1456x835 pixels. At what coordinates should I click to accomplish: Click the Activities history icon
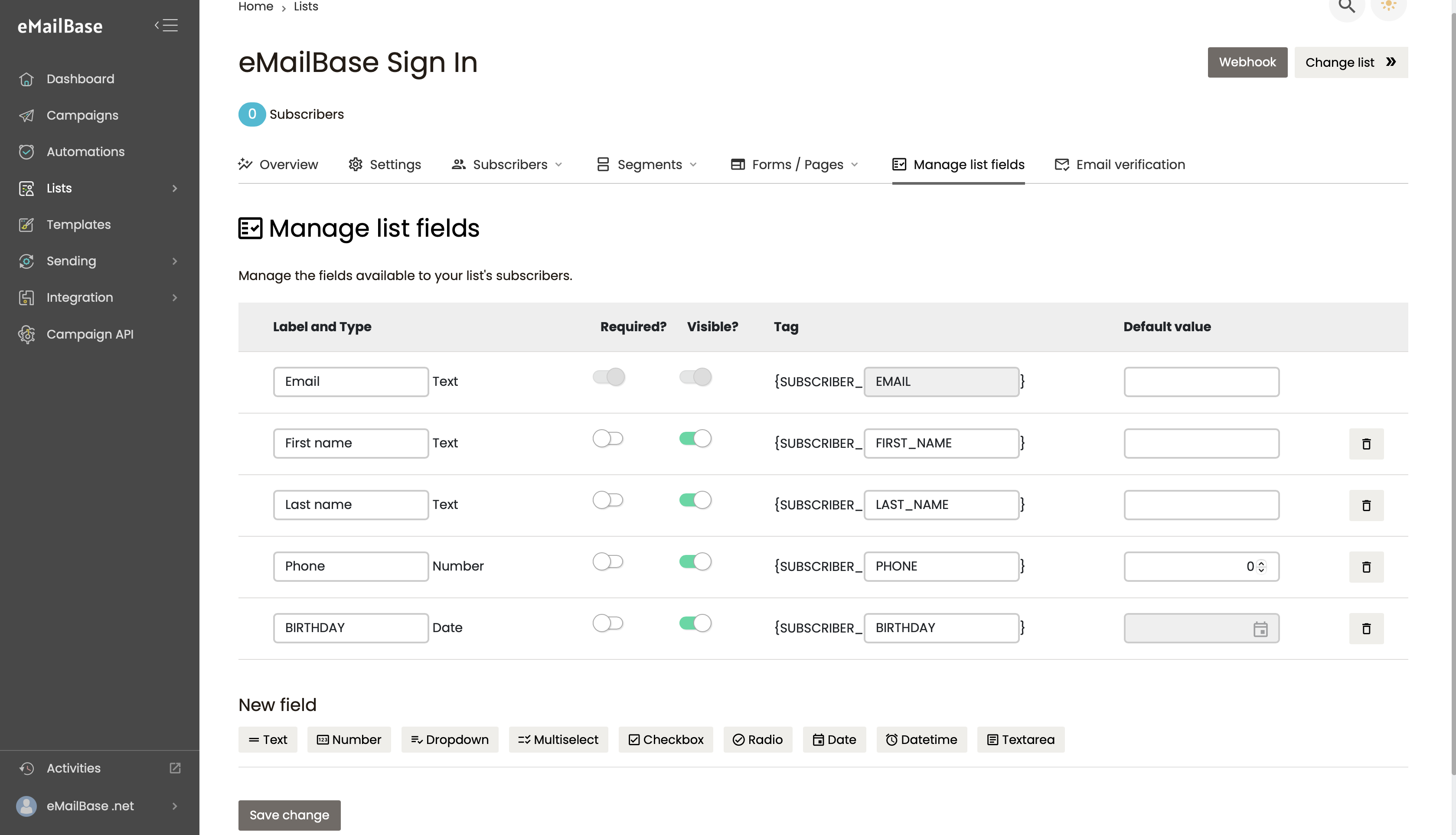click(x=26, y=769)
